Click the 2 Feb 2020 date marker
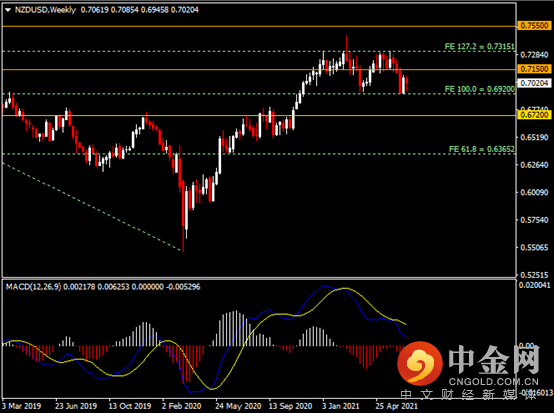The image size is (554, 413). click(x=182, y=406)
